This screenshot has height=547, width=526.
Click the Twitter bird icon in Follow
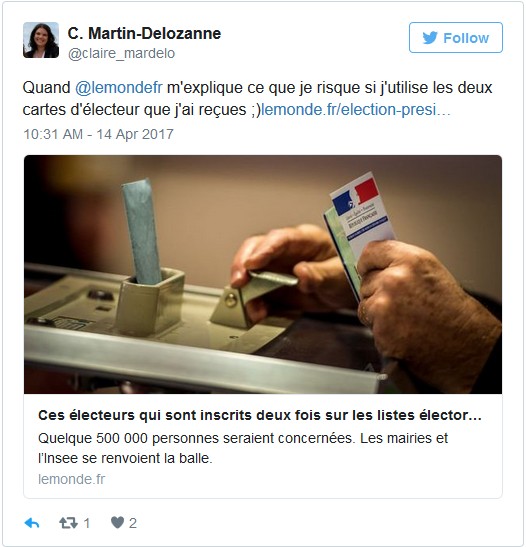pos(430,38)
